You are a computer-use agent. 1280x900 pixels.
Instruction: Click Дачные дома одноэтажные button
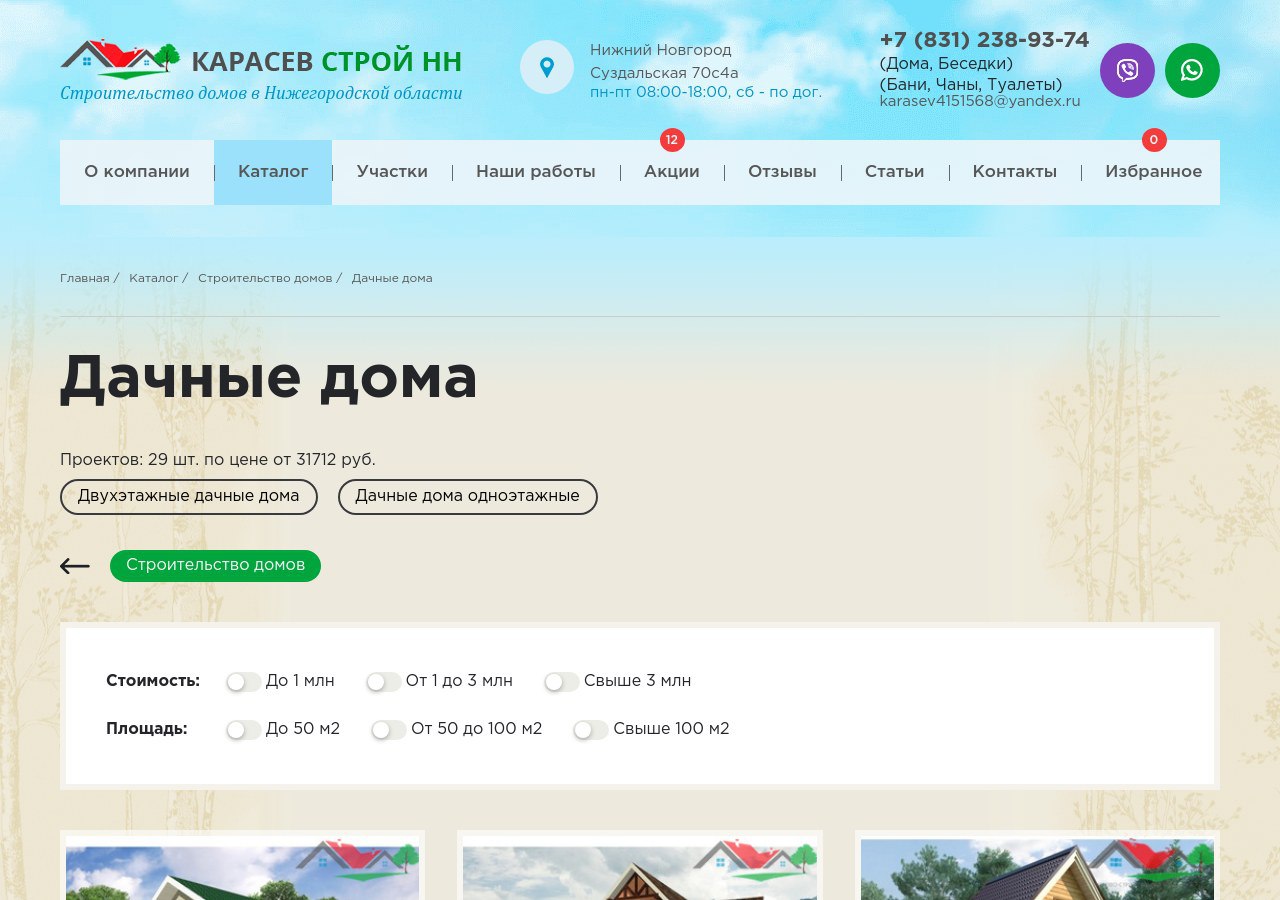coord(467,497)
